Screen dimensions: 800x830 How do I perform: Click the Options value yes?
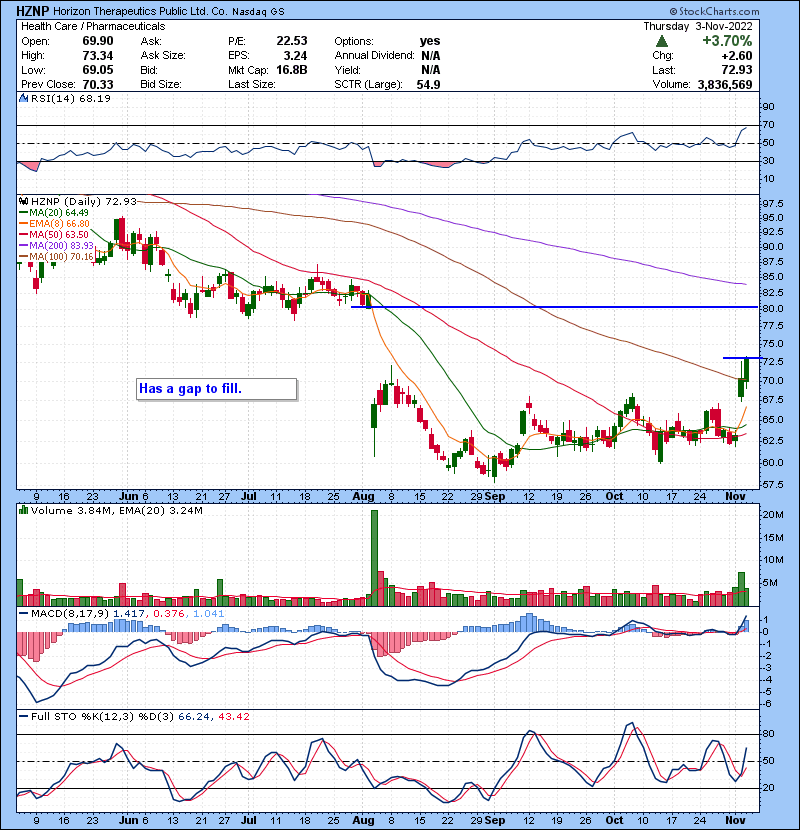click(430, 41)
